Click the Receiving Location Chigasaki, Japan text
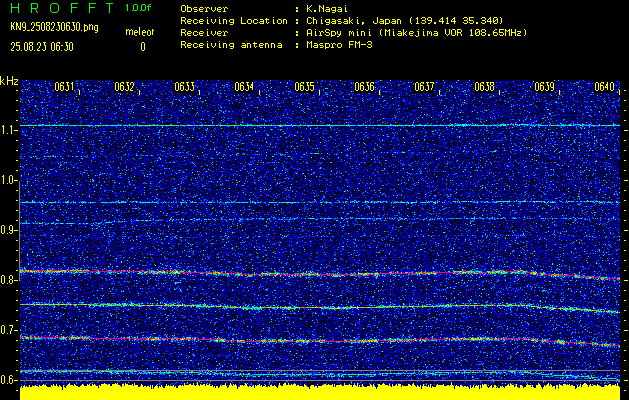This screenshot has height=400, width=629. click(x=405, y=20)
